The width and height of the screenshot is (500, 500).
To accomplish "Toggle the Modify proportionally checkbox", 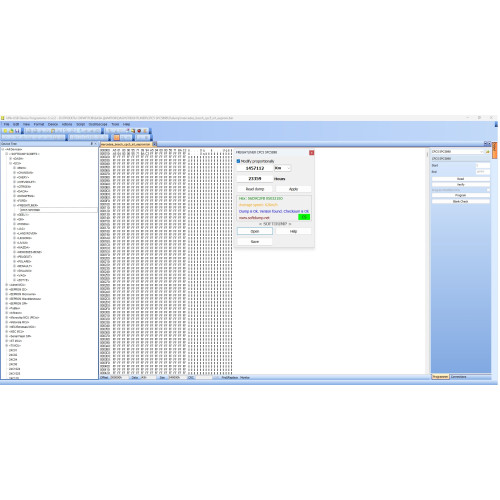I will [x=238, y=161].
